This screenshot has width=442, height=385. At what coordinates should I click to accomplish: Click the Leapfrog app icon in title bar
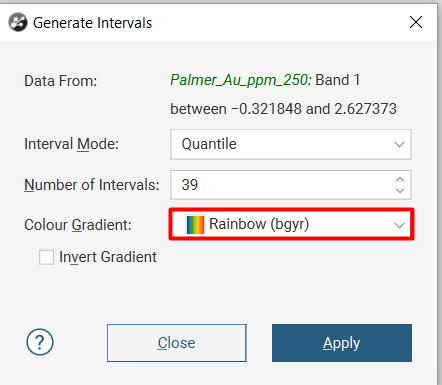pyautogui.click(x=18, y=22)
